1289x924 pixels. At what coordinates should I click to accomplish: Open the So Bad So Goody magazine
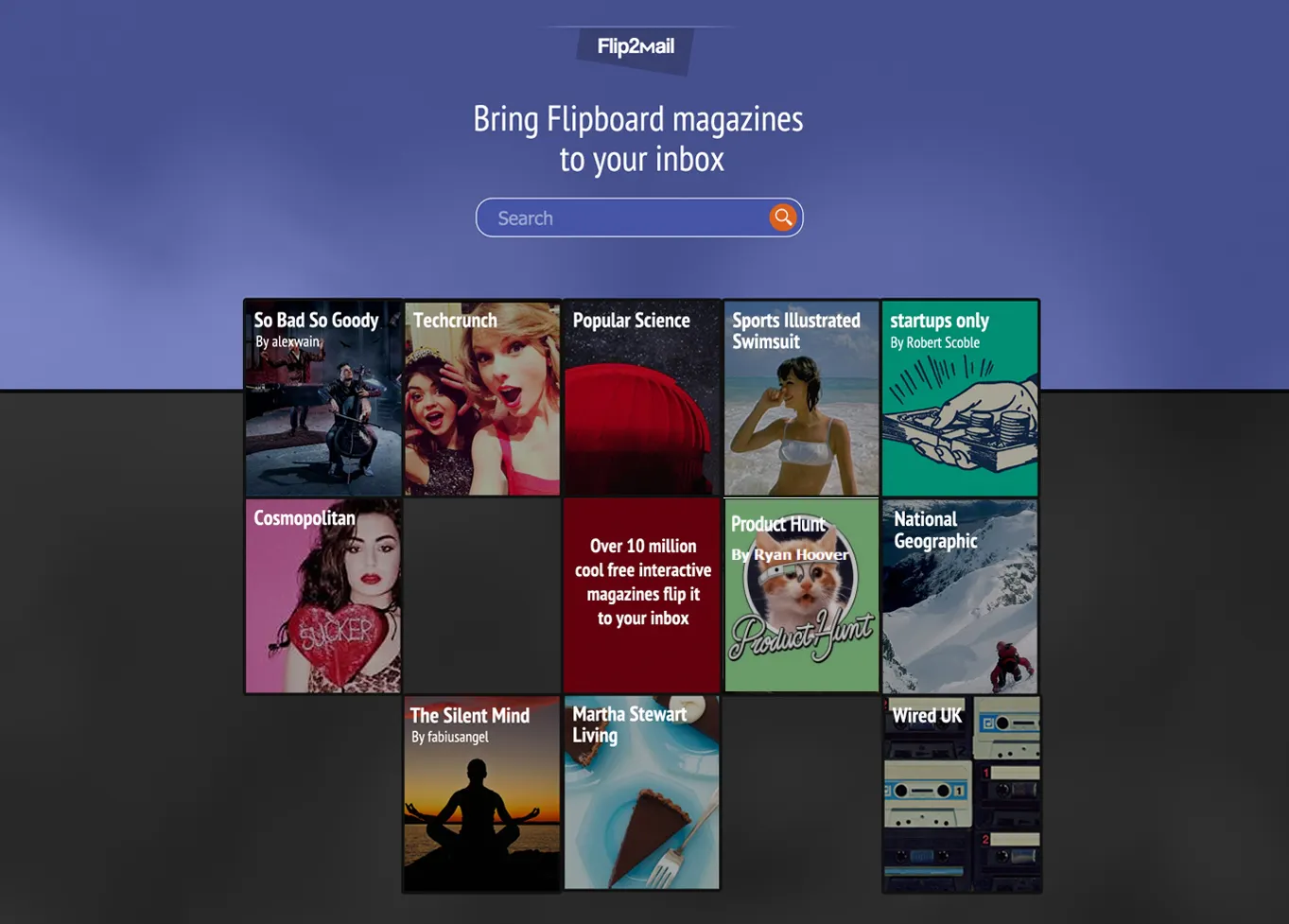coord(323,398)
